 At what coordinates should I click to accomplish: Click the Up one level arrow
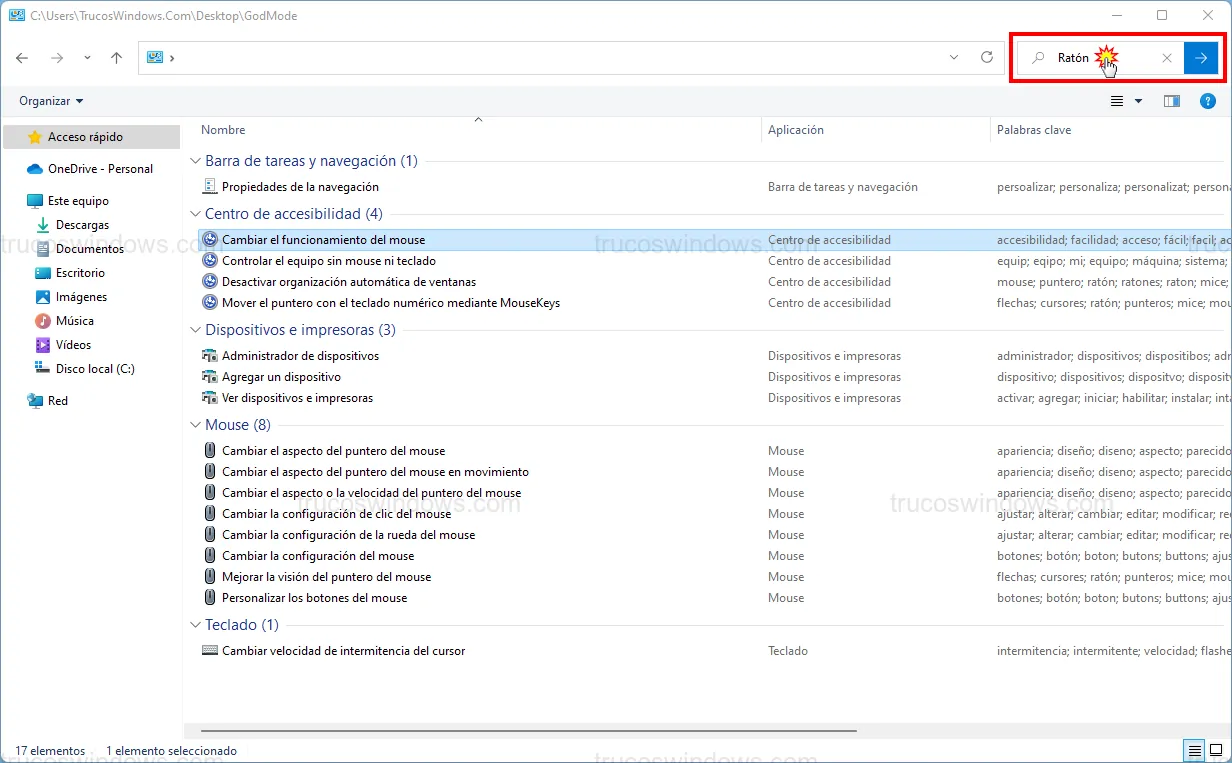[116, 58]
